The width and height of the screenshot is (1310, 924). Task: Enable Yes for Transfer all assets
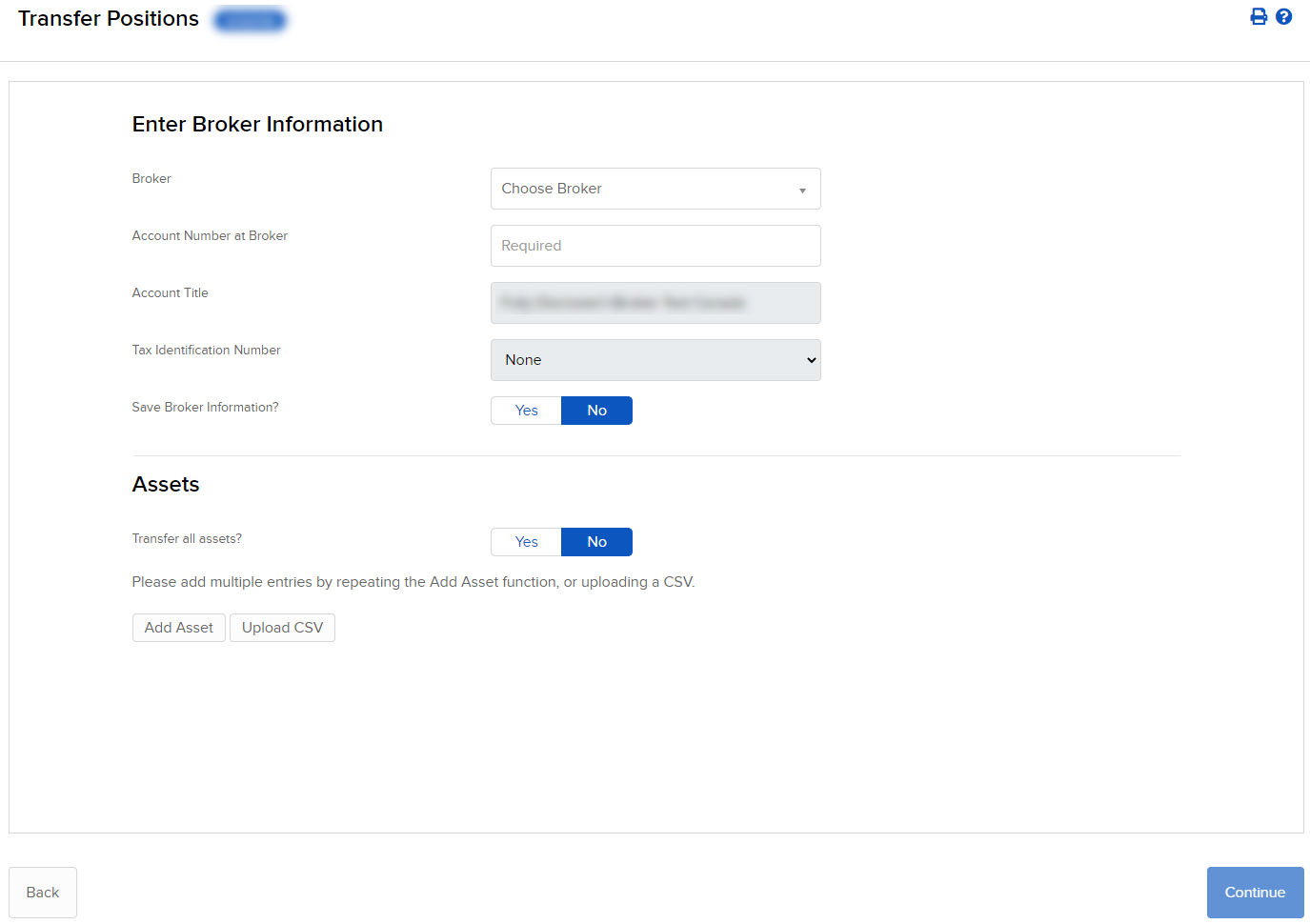coord(525,541)
